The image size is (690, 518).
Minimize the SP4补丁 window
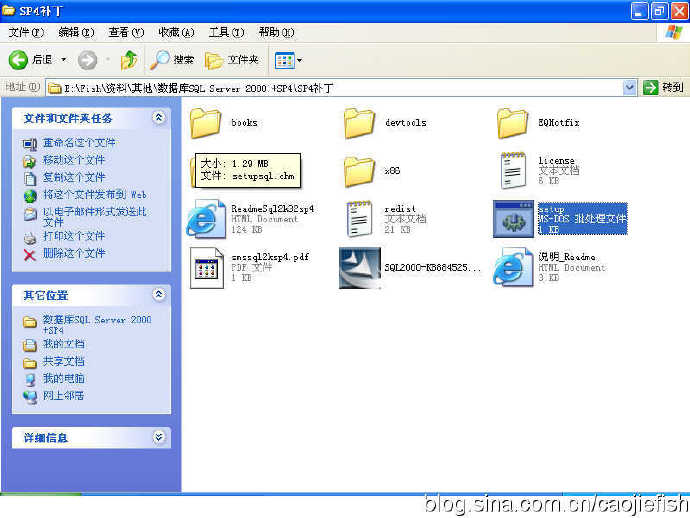(x=639, y=11)
